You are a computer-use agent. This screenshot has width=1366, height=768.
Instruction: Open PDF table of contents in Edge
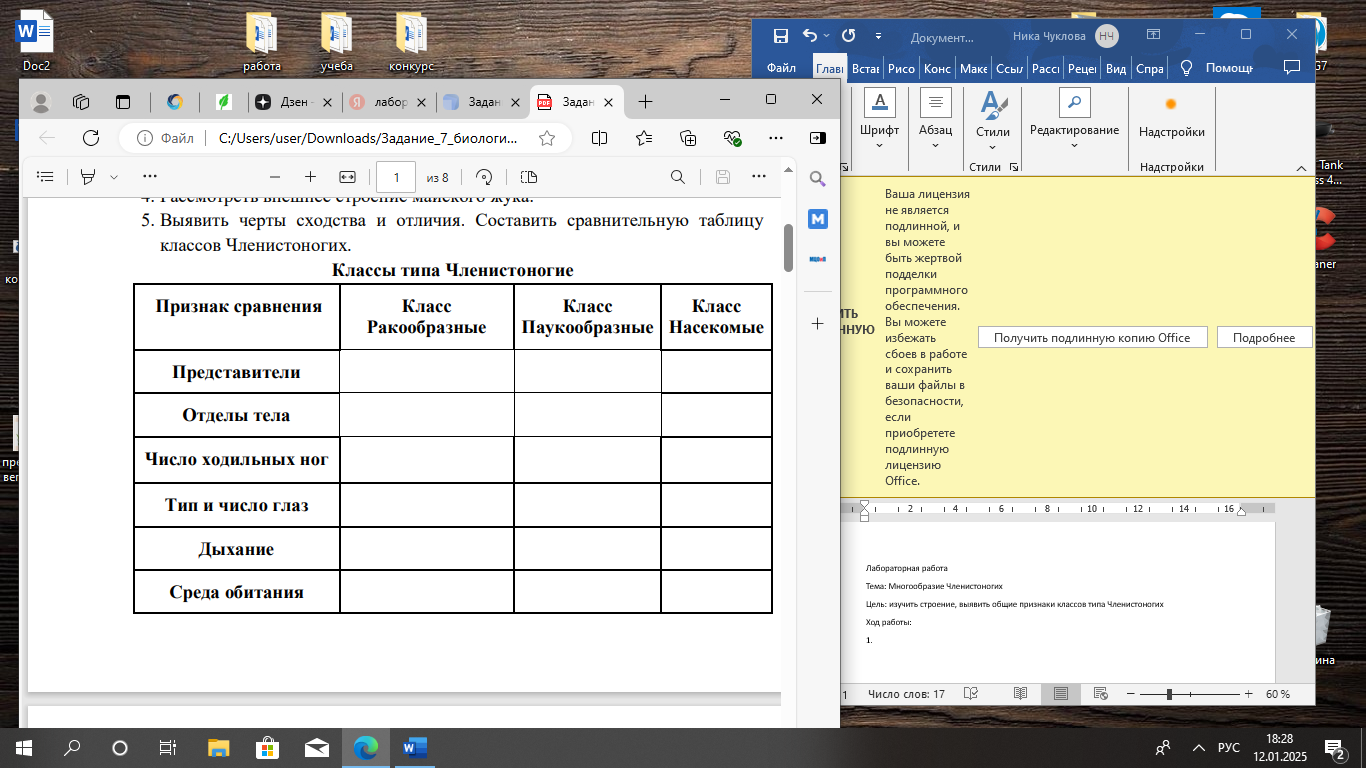[x=44, y=177]
